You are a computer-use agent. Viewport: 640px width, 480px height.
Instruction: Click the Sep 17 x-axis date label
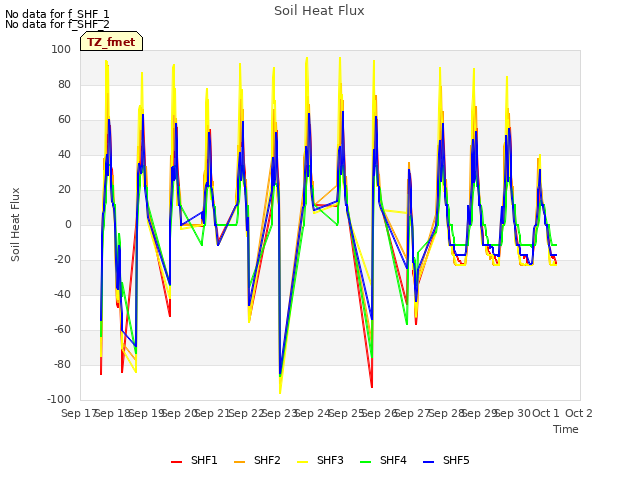78,413
